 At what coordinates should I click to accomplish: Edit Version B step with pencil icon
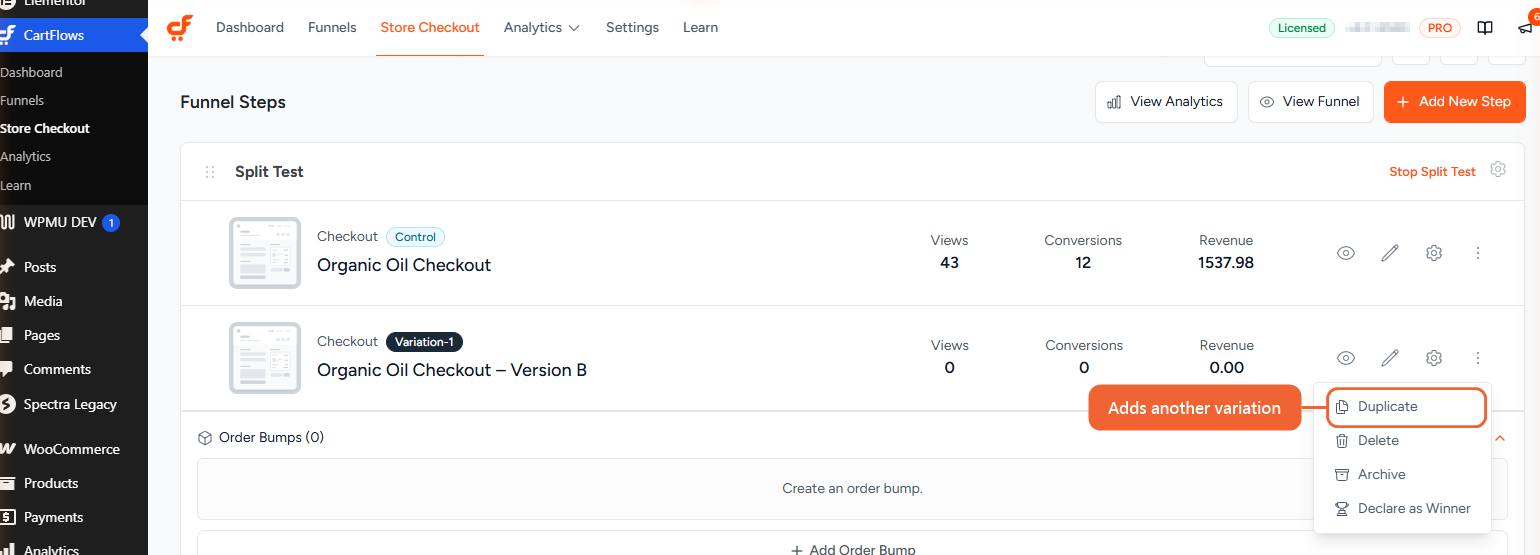pos(1389,358)
